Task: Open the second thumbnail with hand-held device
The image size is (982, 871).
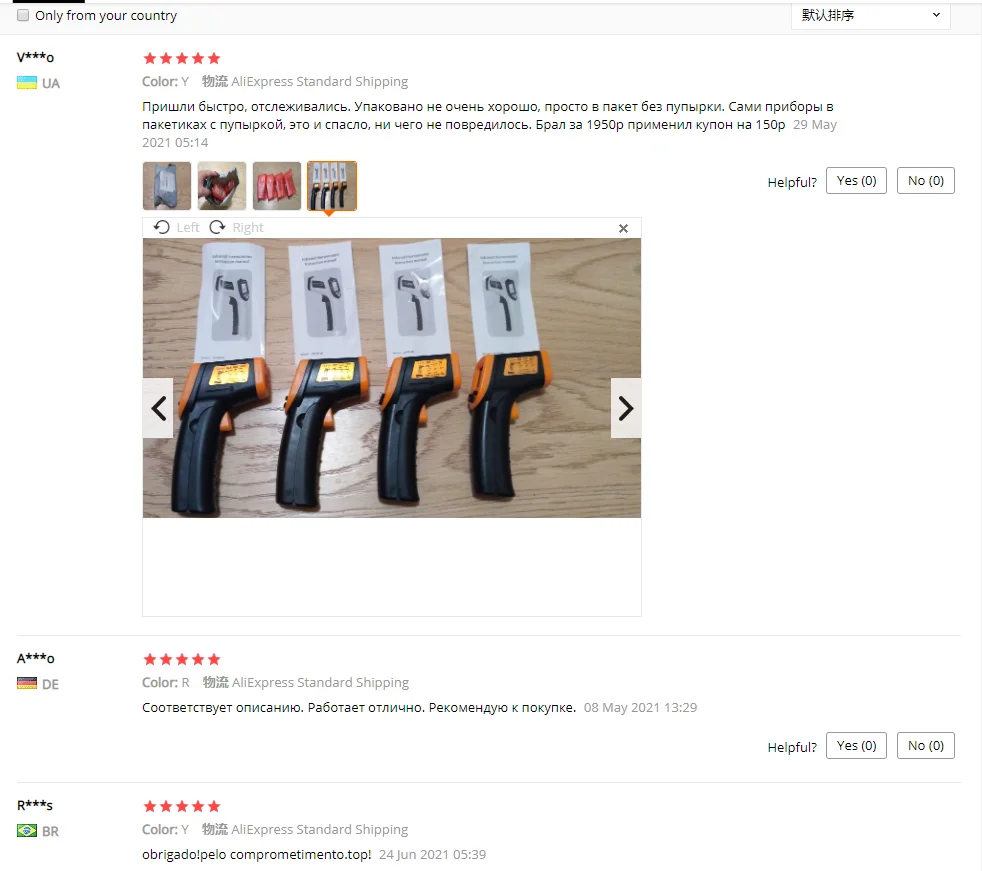Action: (x=222, y=186)
